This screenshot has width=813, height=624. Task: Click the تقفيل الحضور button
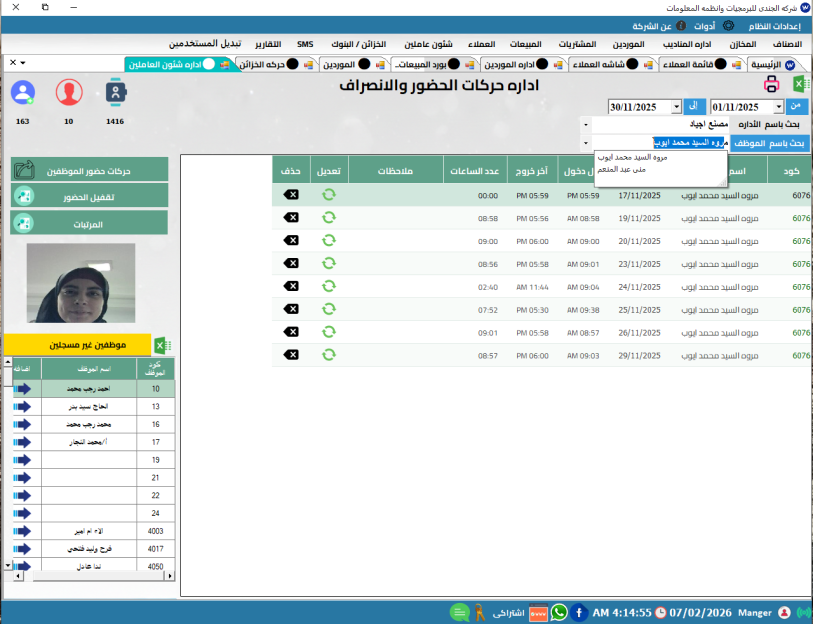[x=89, y=197]
